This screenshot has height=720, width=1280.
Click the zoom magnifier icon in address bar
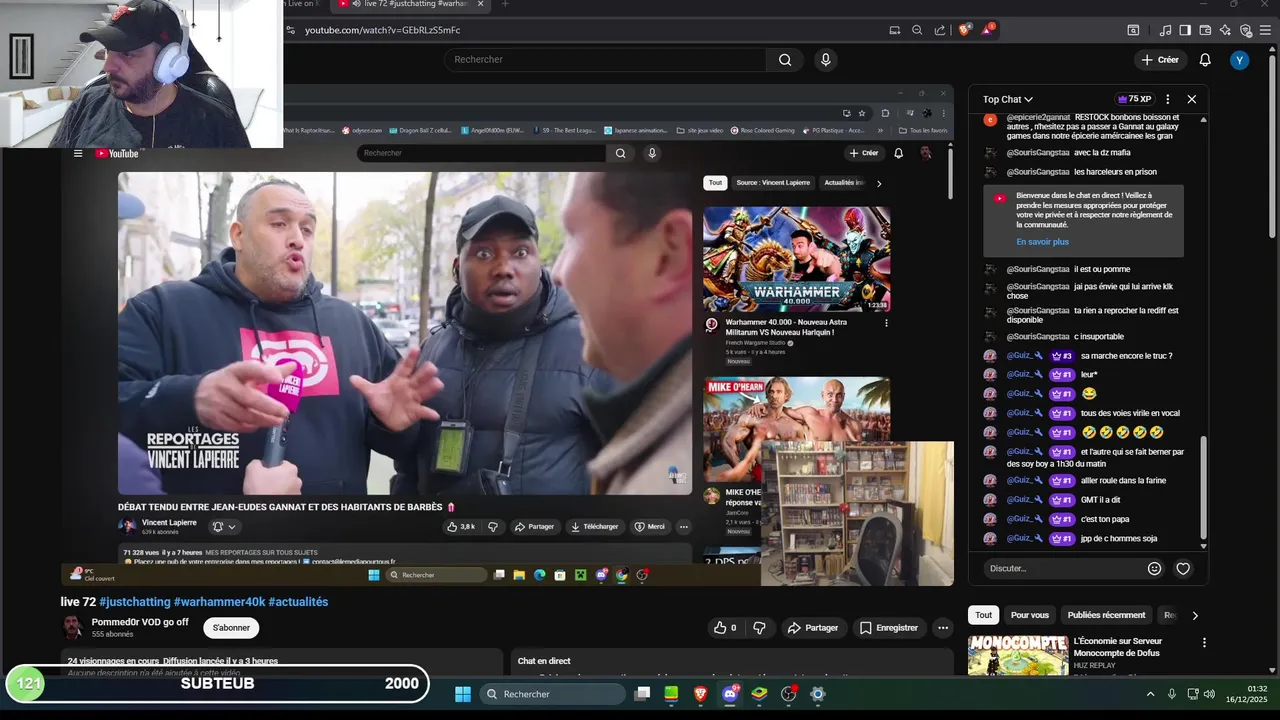[x=917, y=30]
